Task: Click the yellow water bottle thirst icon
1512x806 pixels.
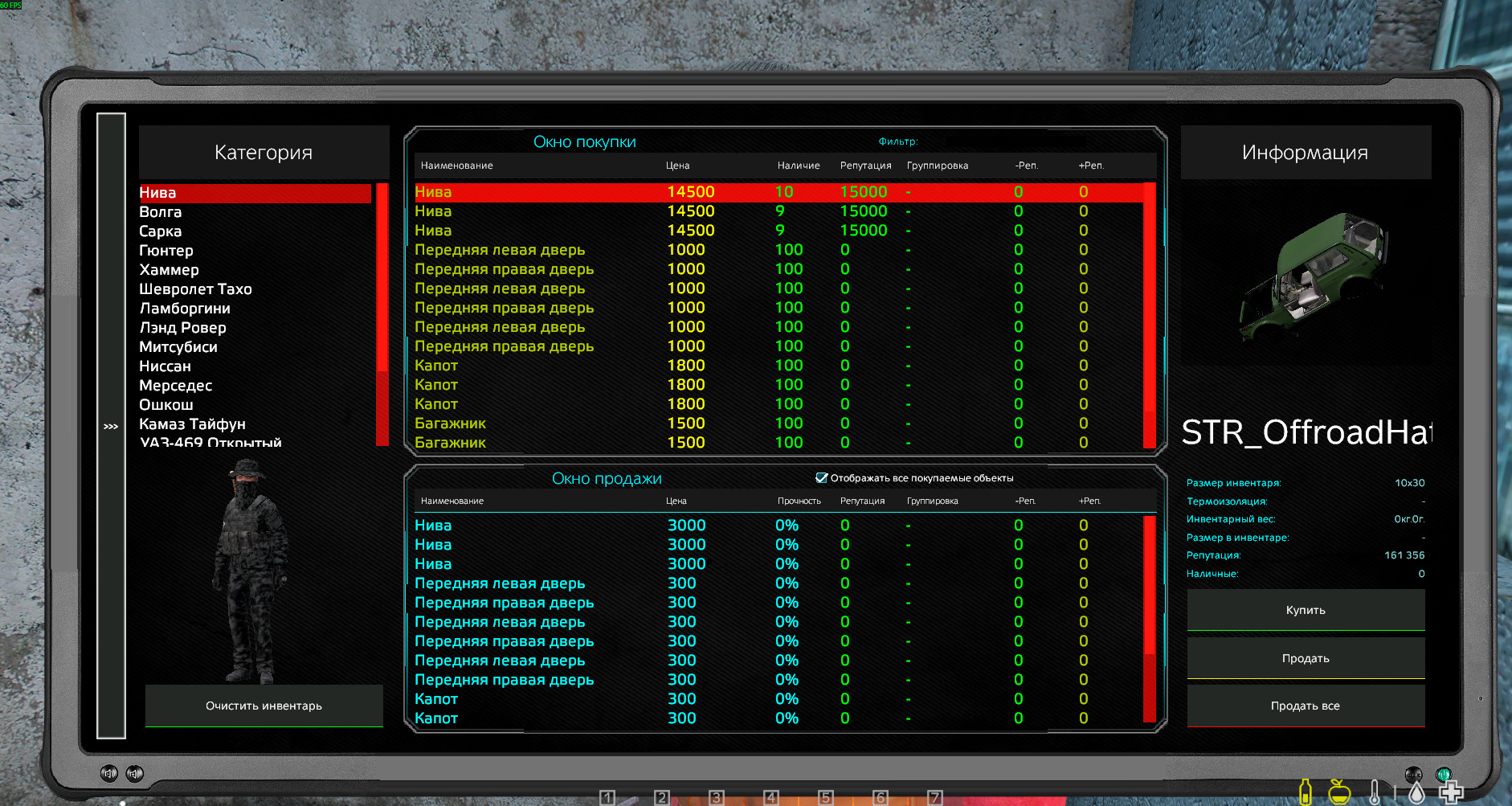Action: pos(1306,792)
